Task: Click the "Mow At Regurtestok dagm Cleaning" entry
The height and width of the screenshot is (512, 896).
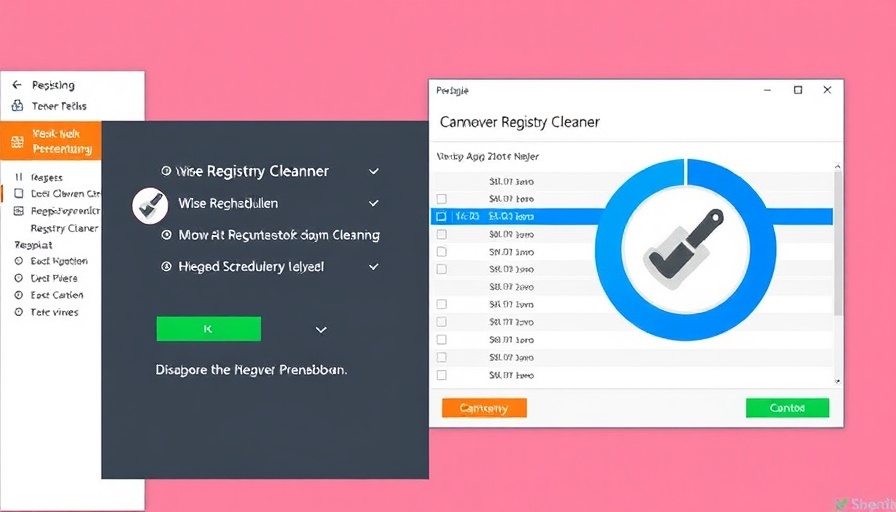Action: [279, 235]
